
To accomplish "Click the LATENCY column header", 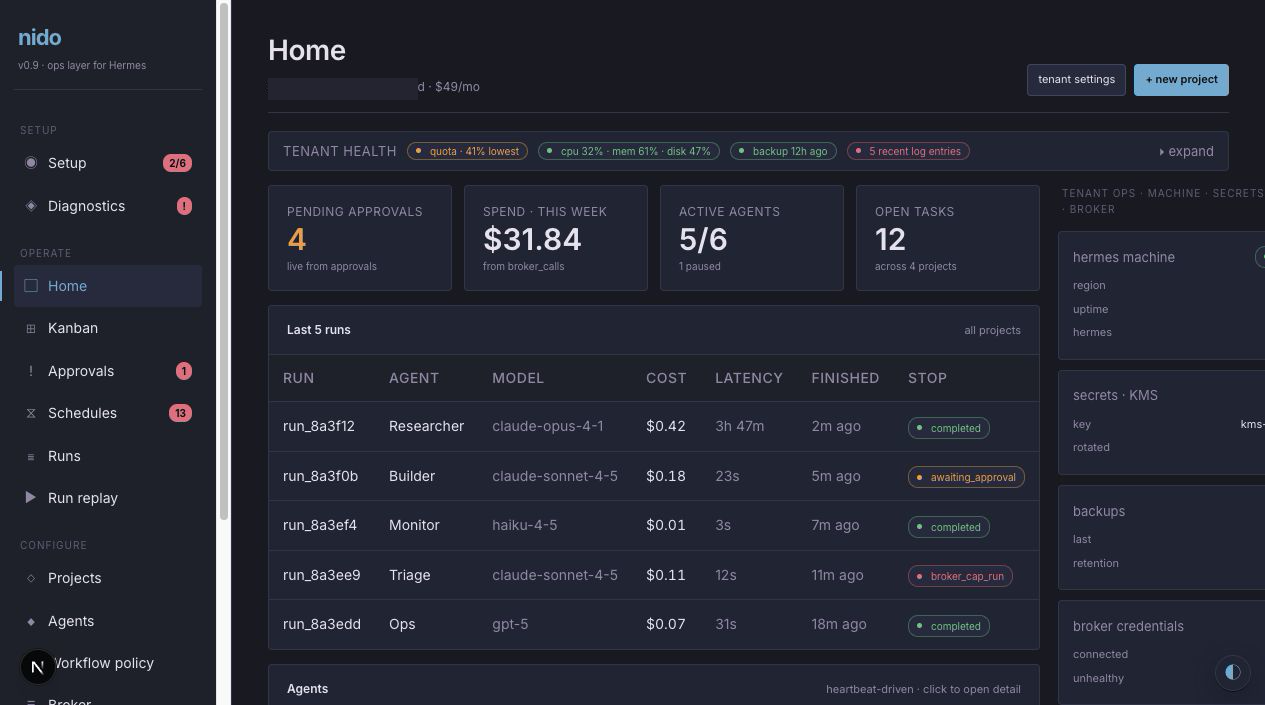I will [x=749, y=378].
